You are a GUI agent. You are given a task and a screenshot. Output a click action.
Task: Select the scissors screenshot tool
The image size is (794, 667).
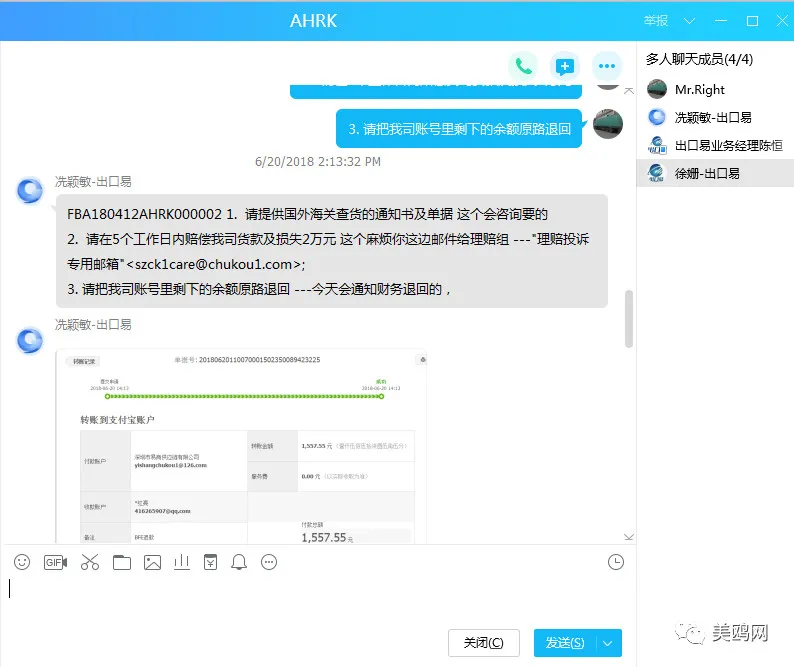point(90,562)
